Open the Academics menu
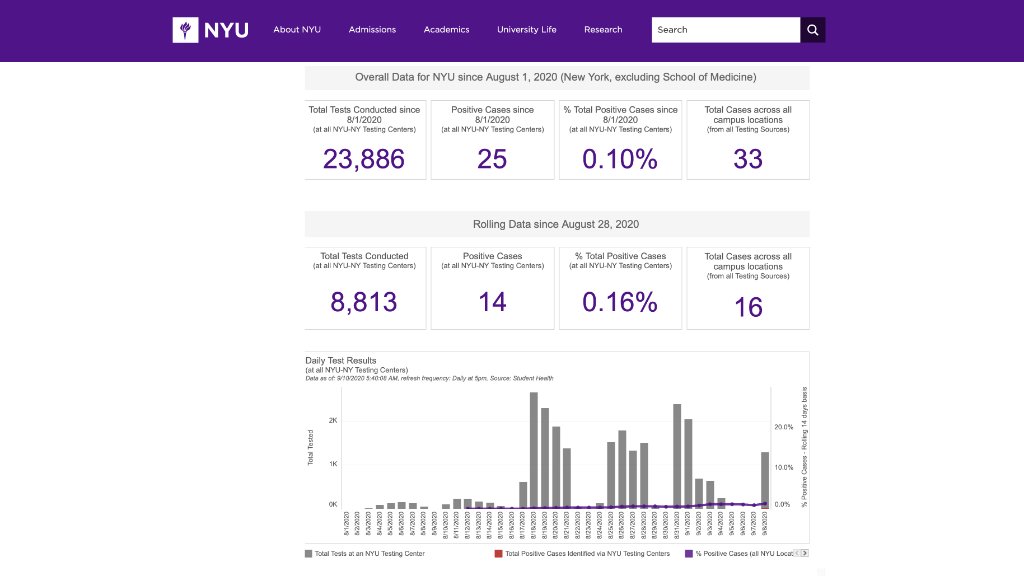This screenshot has width=1024, height=576. tap(446, 29)
